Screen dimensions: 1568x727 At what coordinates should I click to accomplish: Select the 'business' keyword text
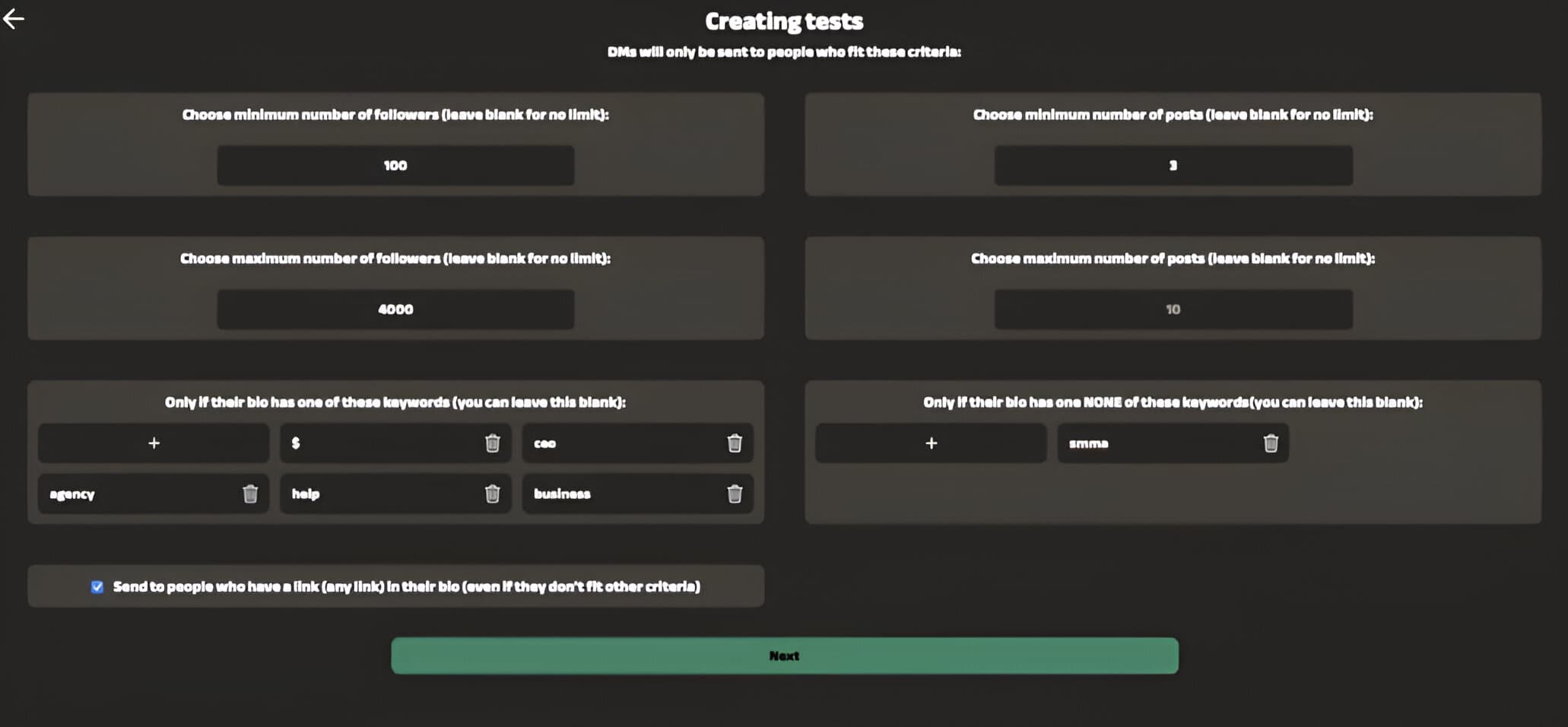click(x=562, y=494)
